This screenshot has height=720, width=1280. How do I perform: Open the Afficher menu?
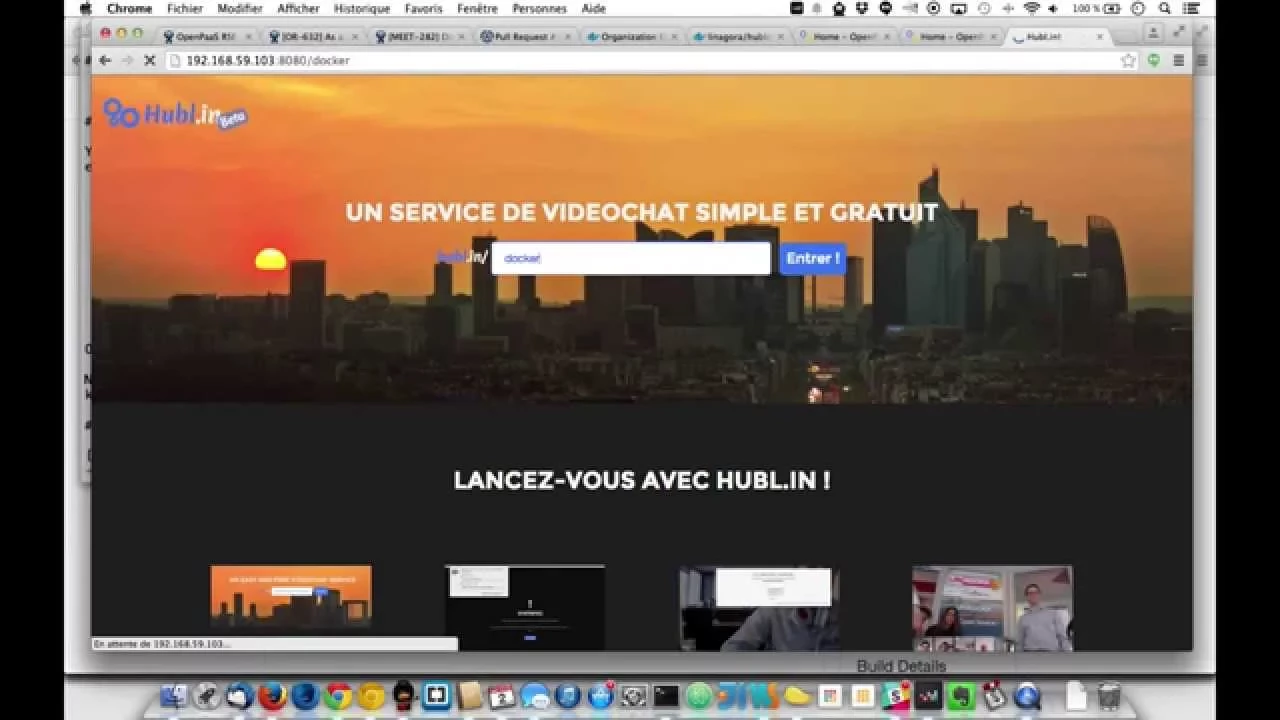tap(298, 8)
